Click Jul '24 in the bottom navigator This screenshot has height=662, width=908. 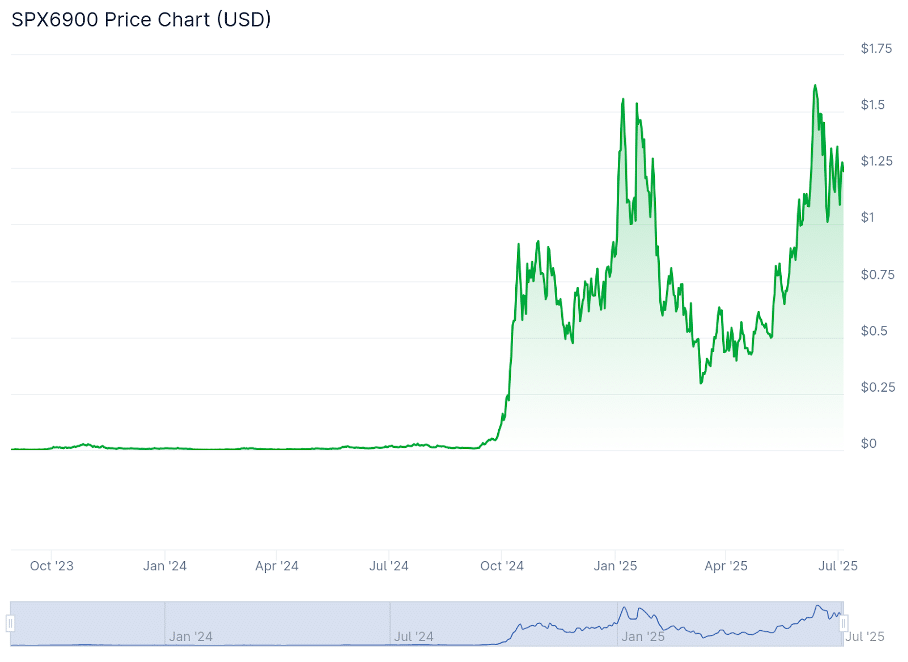coord(414,636)
